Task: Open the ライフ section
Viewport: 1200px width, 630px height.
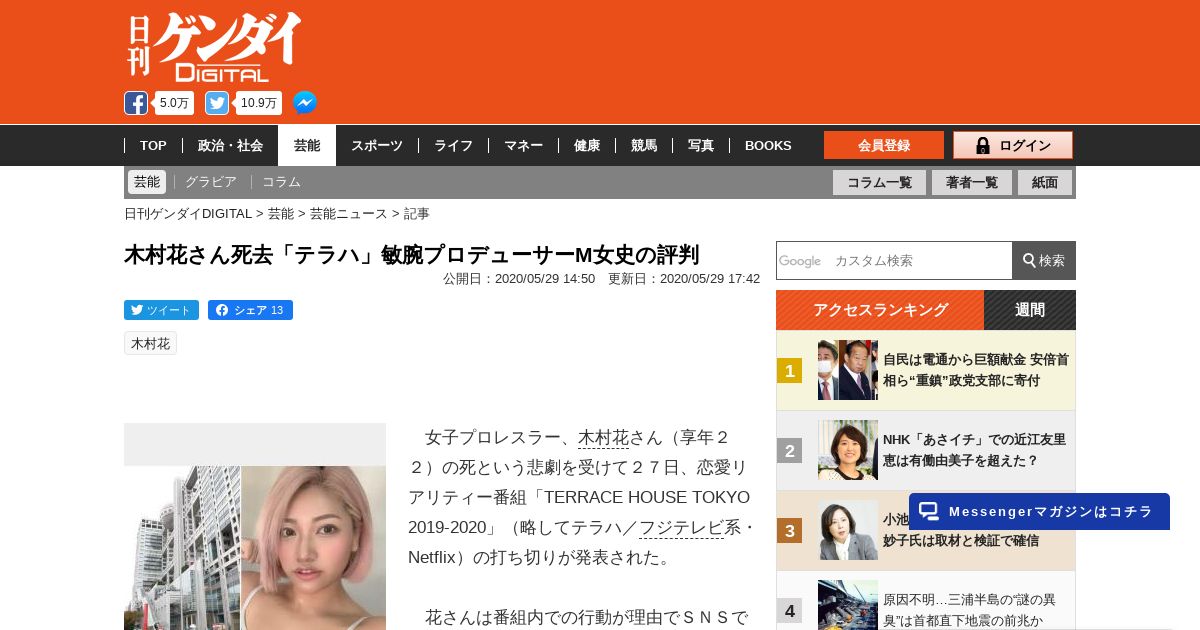Action: point(453,145)
